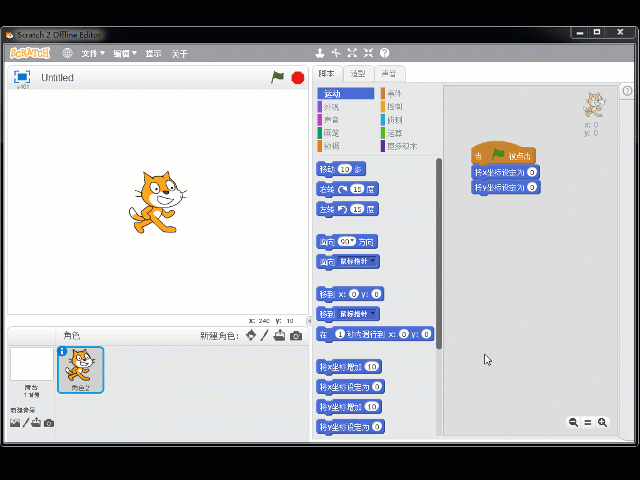The image size is (640, 480).
Task: Click the 15 degrees field in the 左转 block
Action: tap(358, 209)
